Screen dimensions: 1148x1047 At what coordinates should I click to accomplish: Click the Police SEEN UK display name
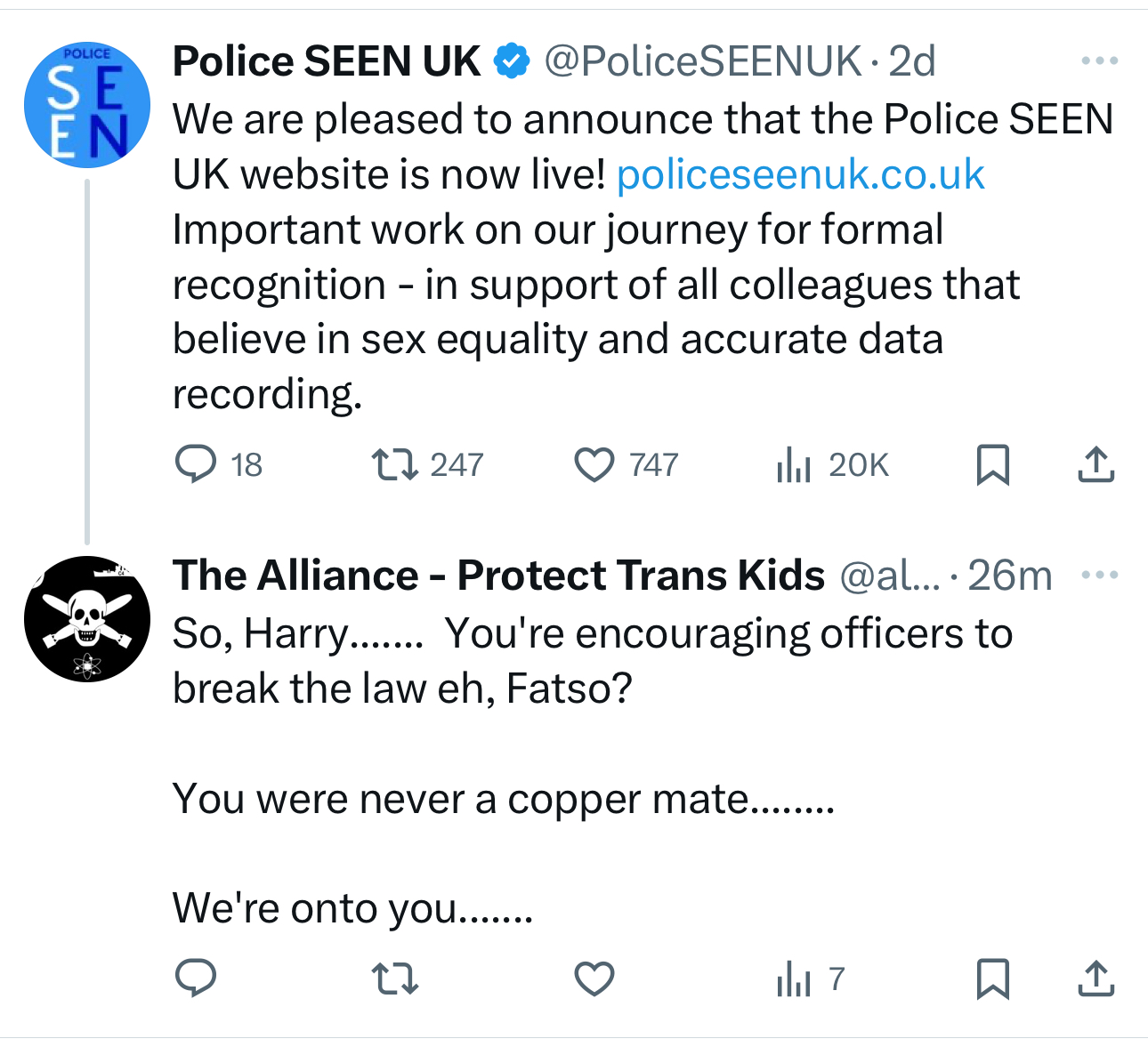326,61
